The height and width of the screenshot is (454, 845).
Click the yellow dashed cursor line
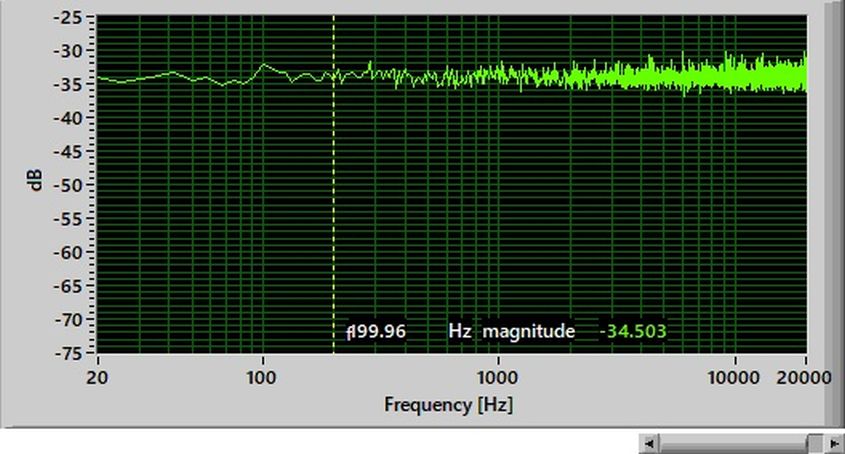click(333, 200)
